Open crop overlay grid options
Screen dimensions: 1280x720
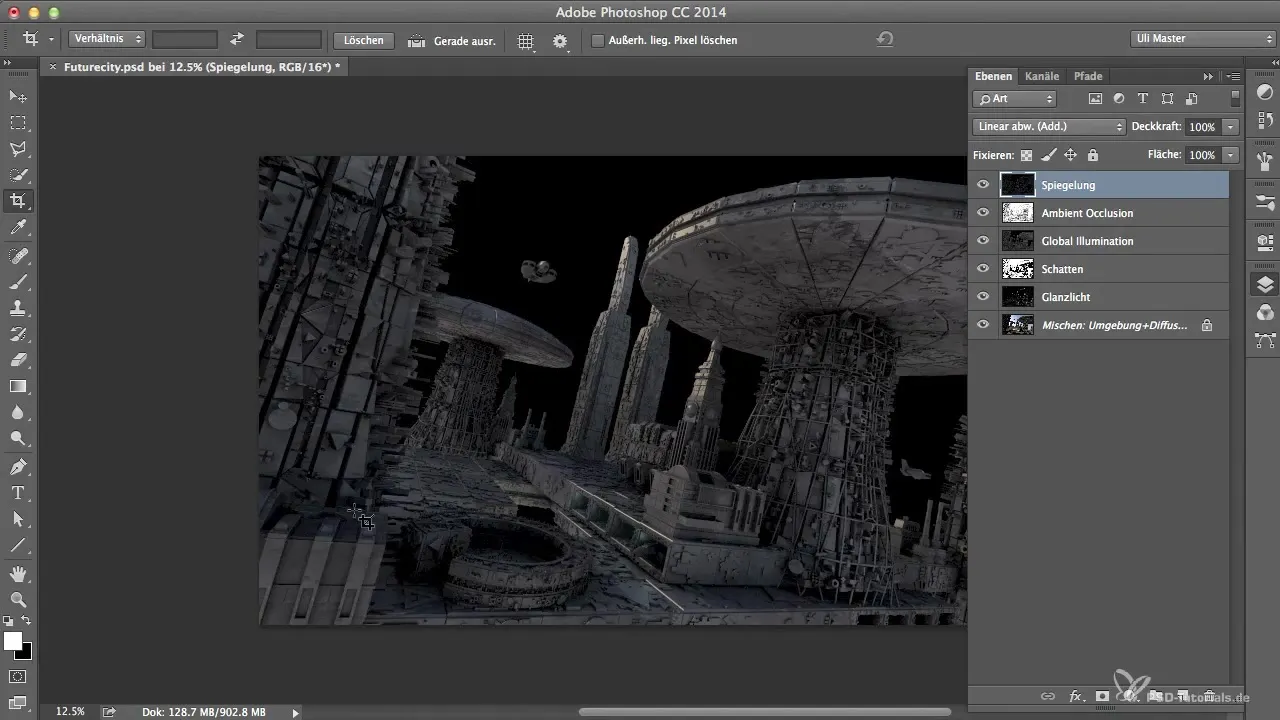[526, 41]
